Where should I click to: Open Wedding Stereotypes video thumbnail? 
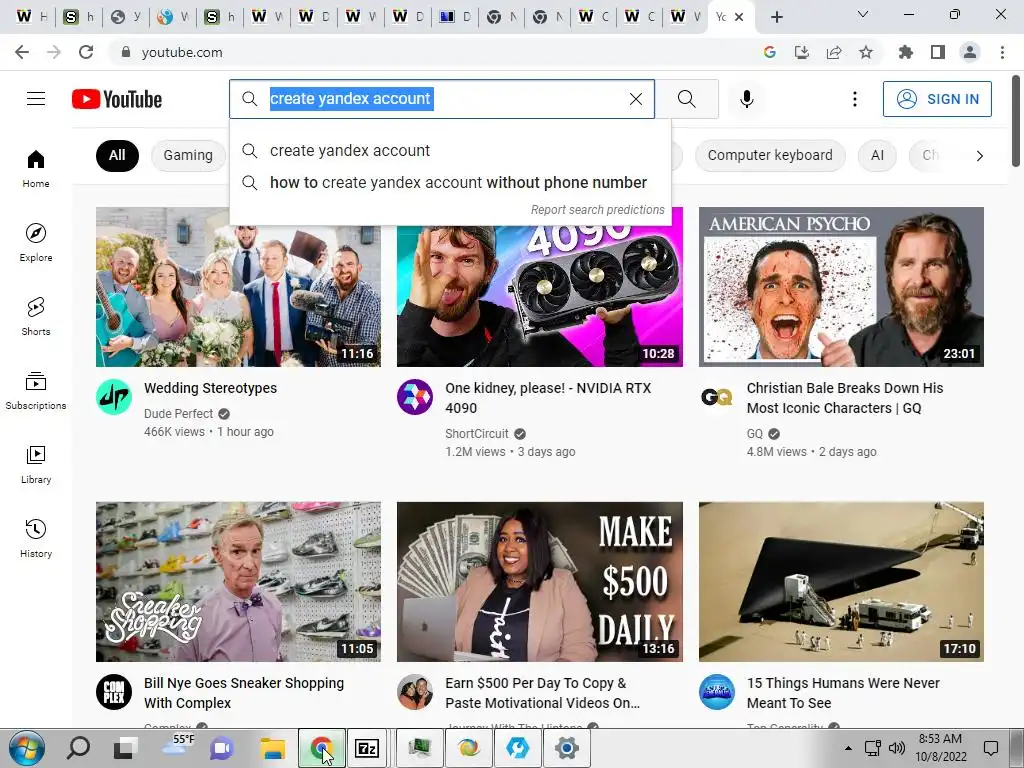pyautogui.click(x=238, y=287)
